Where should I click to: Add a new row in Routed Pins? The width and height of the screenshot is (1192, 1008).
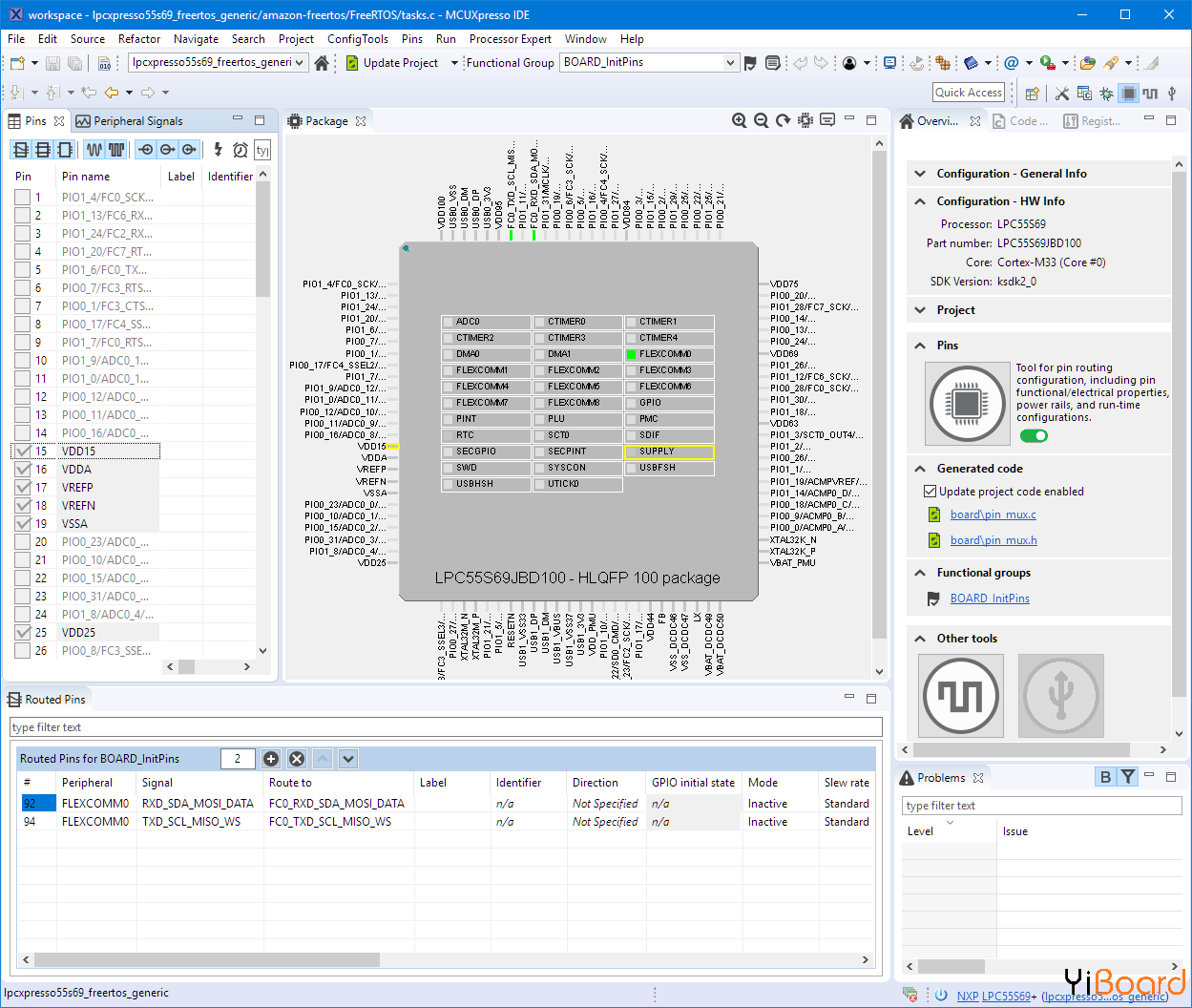pos(271,759)
